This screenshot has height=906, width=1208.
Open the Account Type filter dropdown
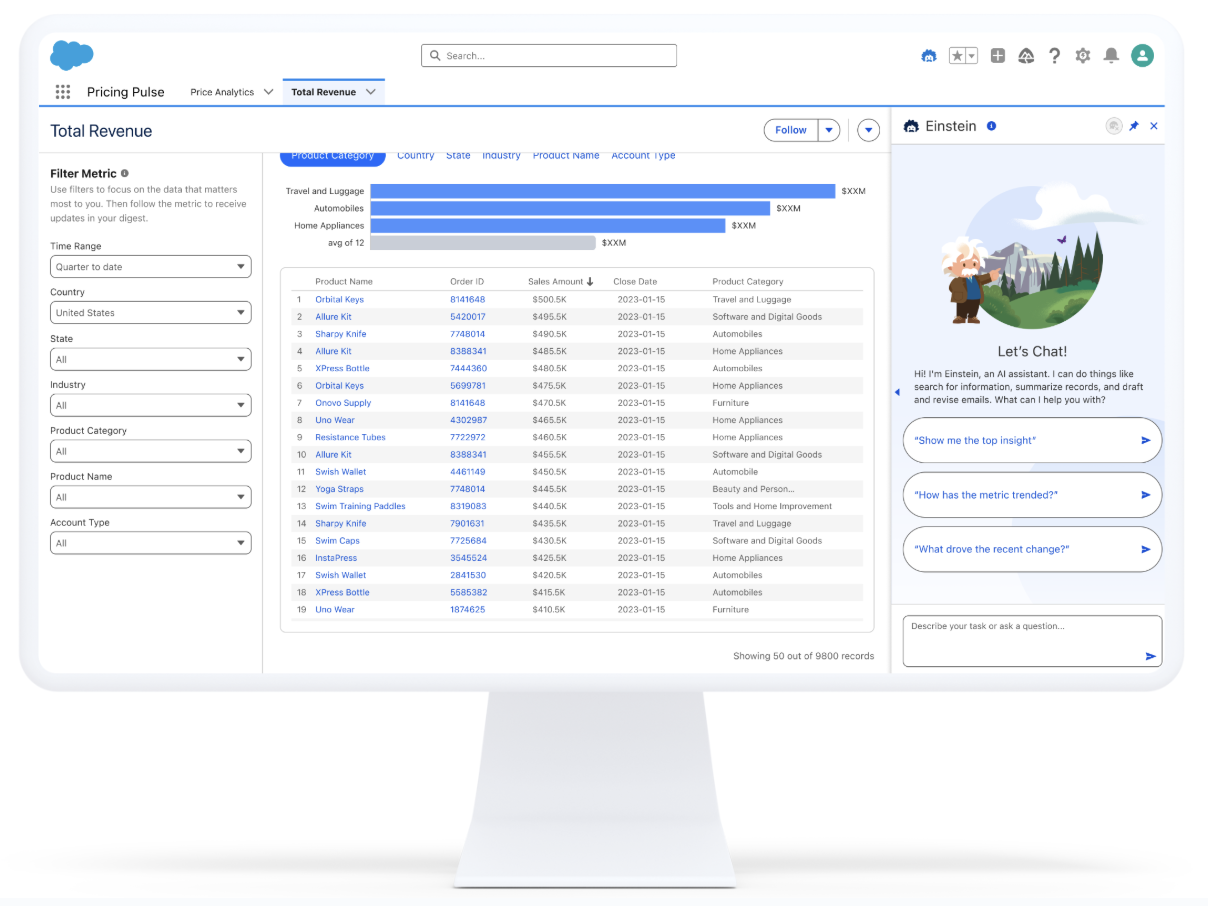(x=150, y=543)
